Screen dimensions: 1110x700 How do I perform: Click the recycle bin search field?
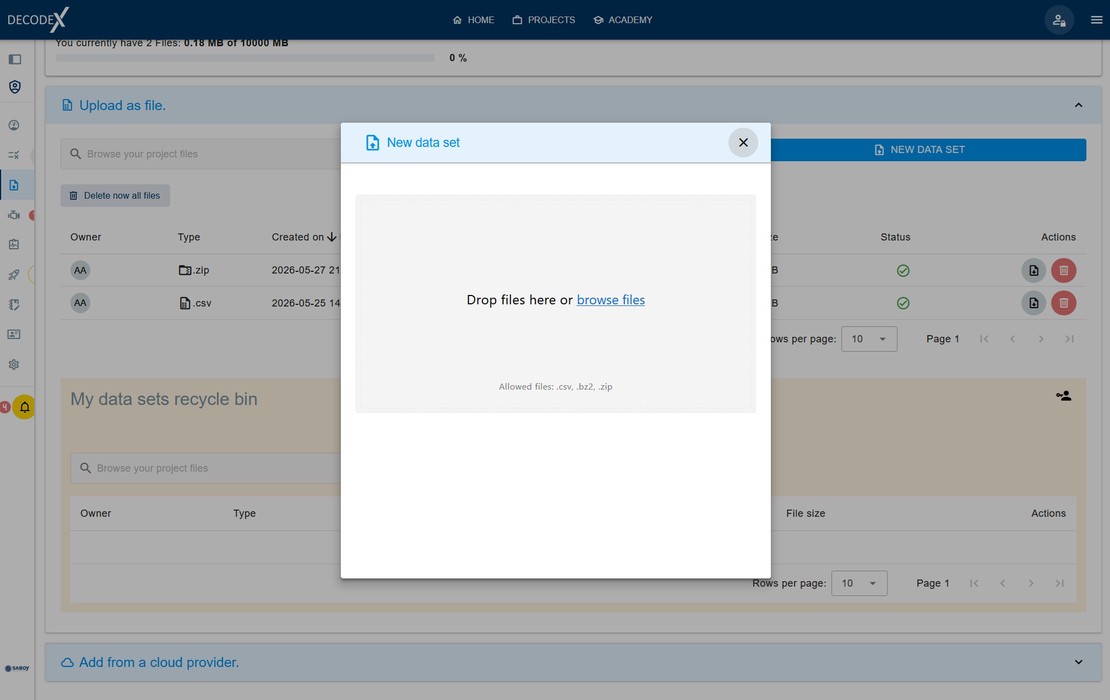tap(206, 468)
